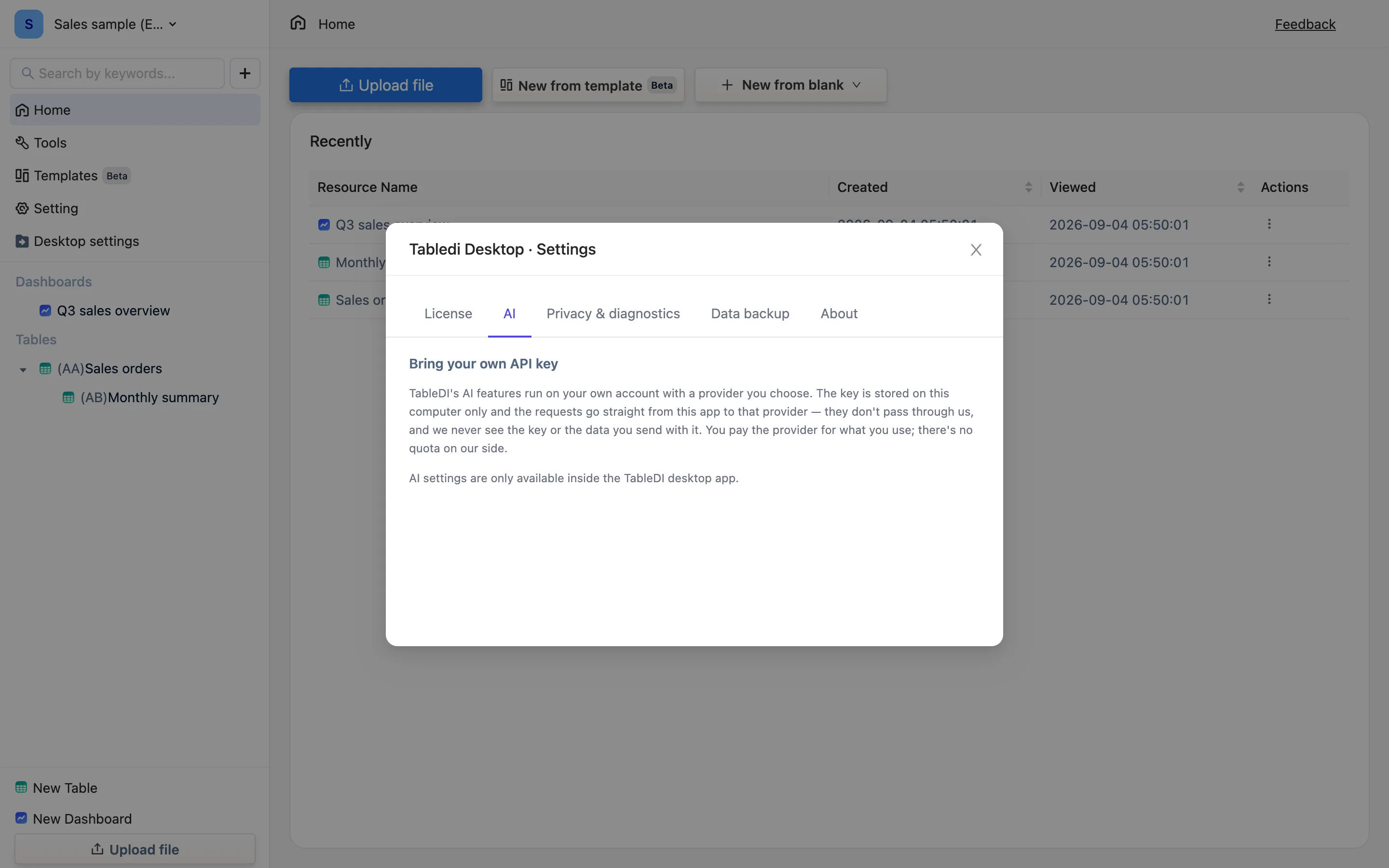1389x868 pixels.
Task: Open actions menu for Monthly row
Action: tap(1269, 262)
